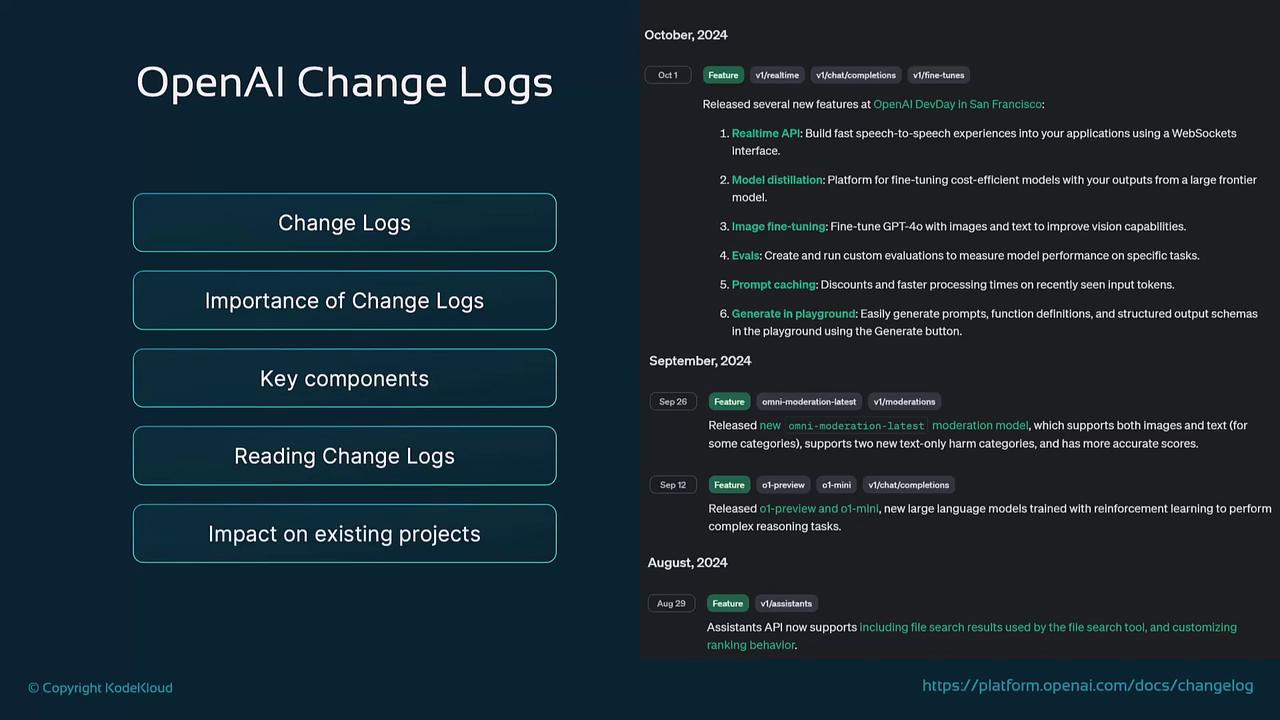Click the omni-moderation-latest tag

(x=809, y=402)
